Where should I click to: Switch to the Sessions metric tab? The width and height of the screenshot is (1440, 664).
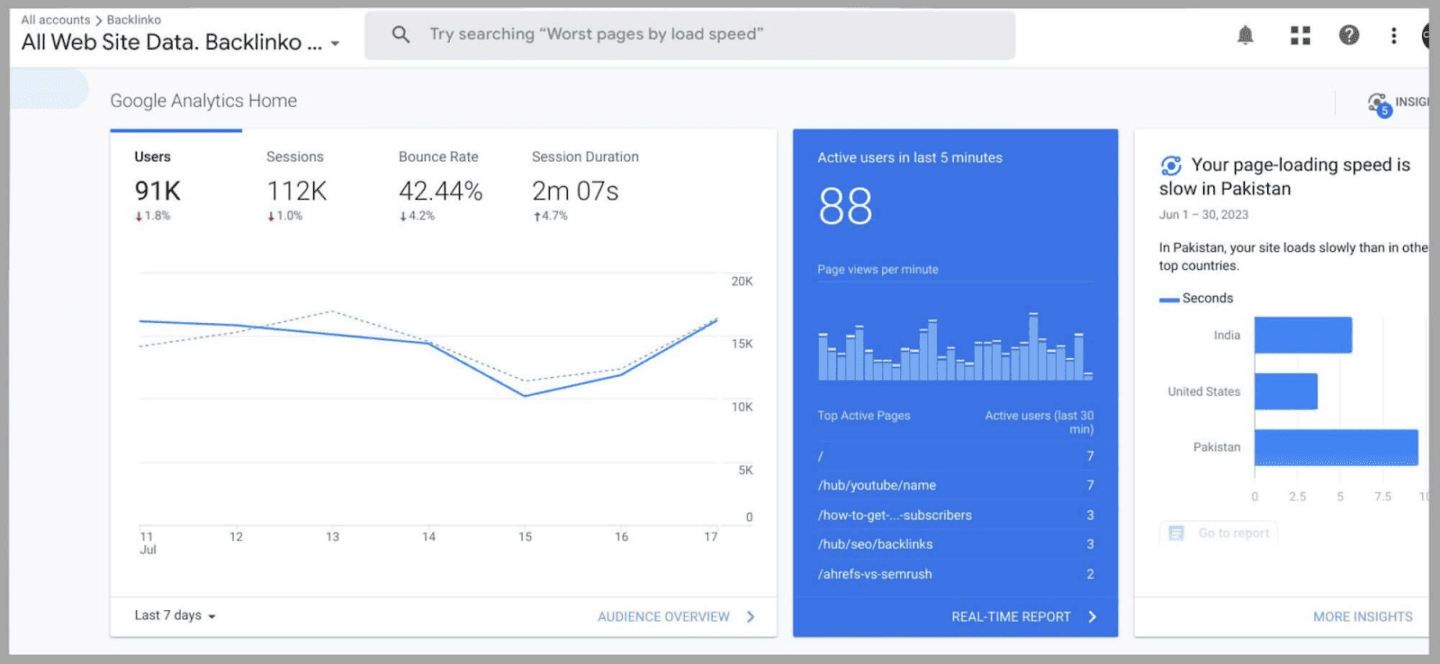297,156
